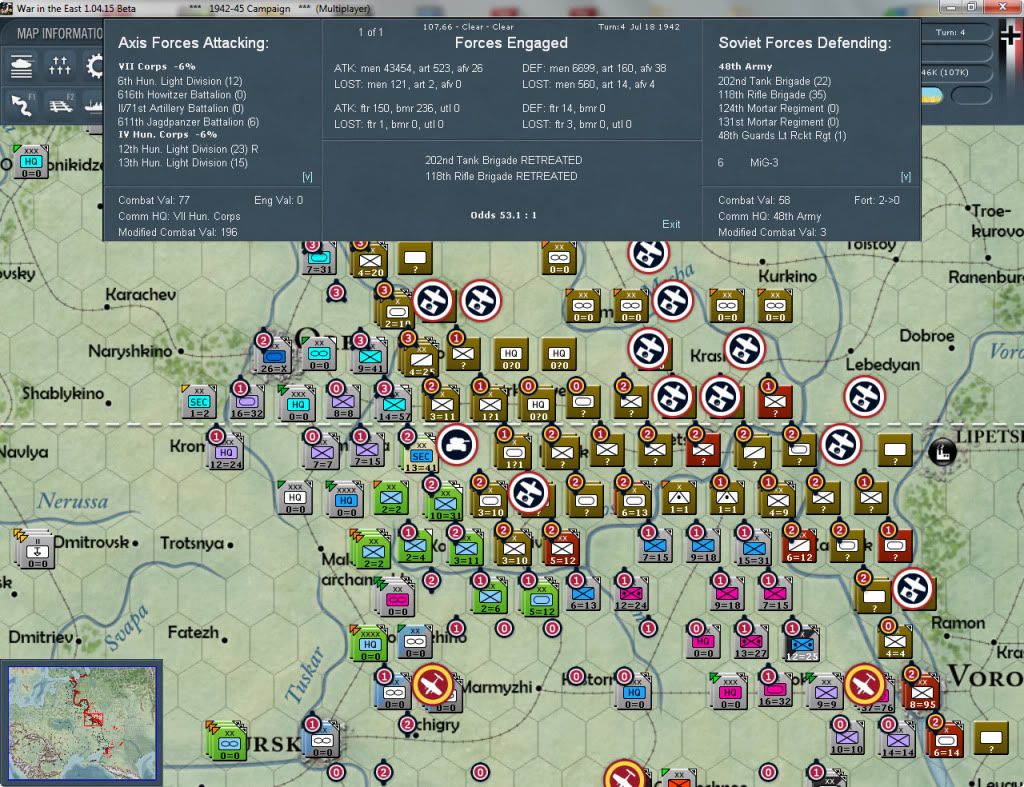Select the red 6=14 armored counter
The width and height of the screenshot is (1024, 787).
click(x=946, y=740)
